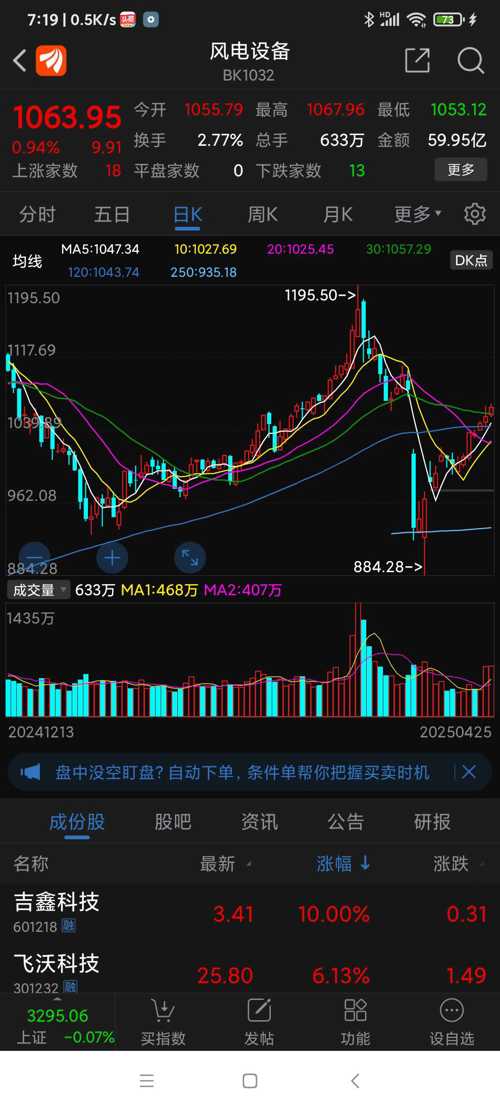Screen dimensions: 500x1111
Task: Zoom in chart with plus button
Action: click(112, 558)
